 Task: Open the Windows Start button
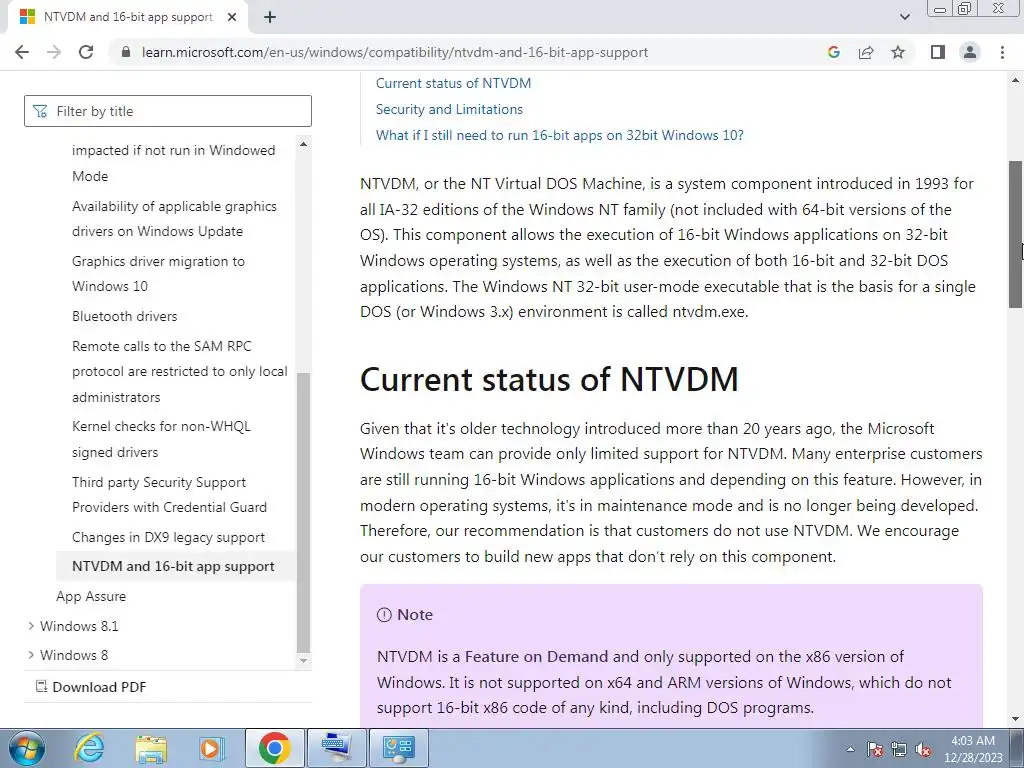coord(26,748)
